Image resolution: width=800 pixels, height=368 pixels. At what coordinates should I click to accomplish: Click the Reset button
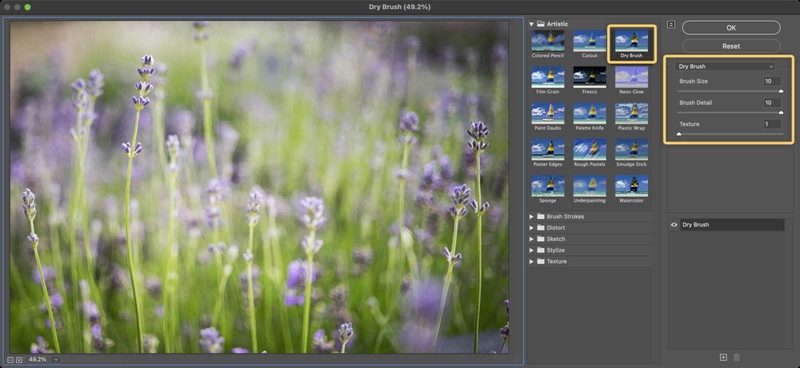(x=731, y=46)
